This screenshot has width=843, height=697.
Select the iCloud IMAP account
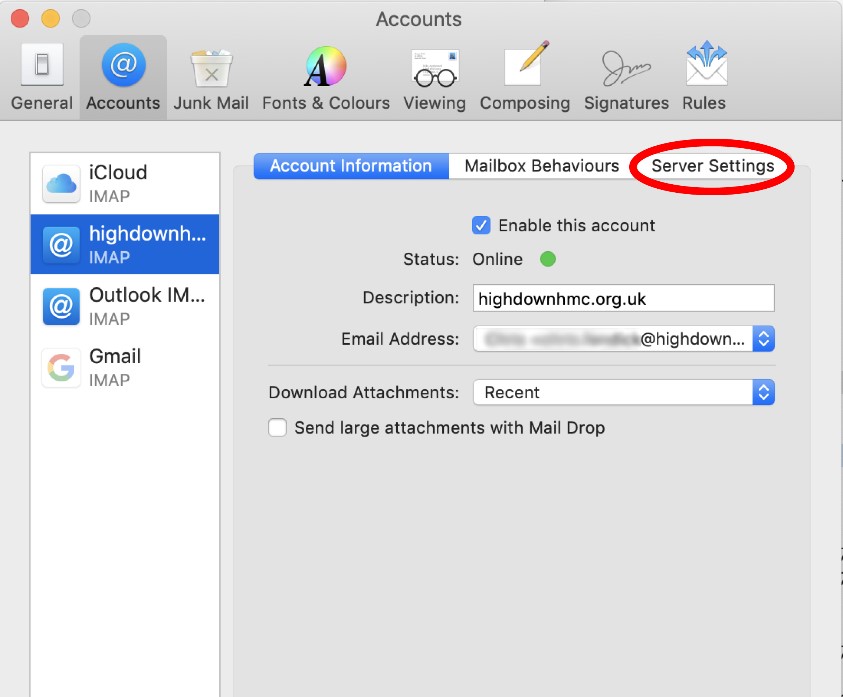(125, 183)
